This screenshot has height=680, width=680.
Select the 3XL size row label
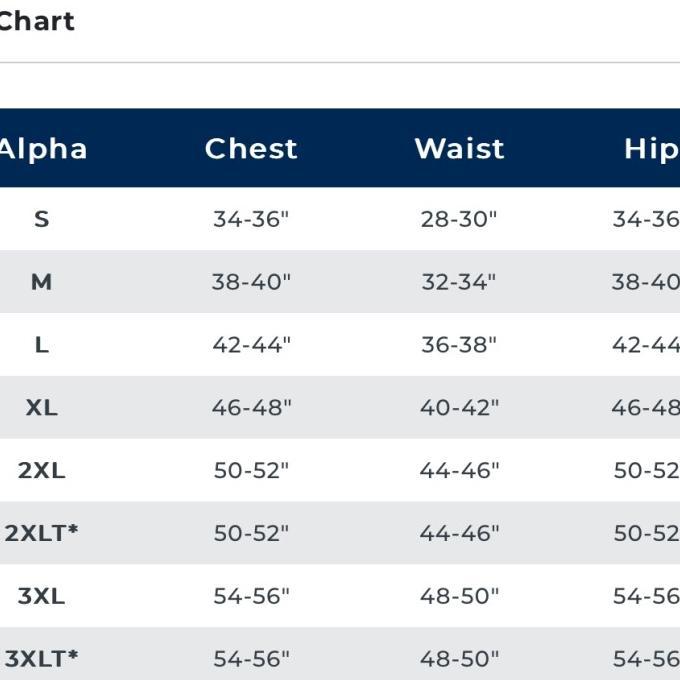click(x=42, y=596)
